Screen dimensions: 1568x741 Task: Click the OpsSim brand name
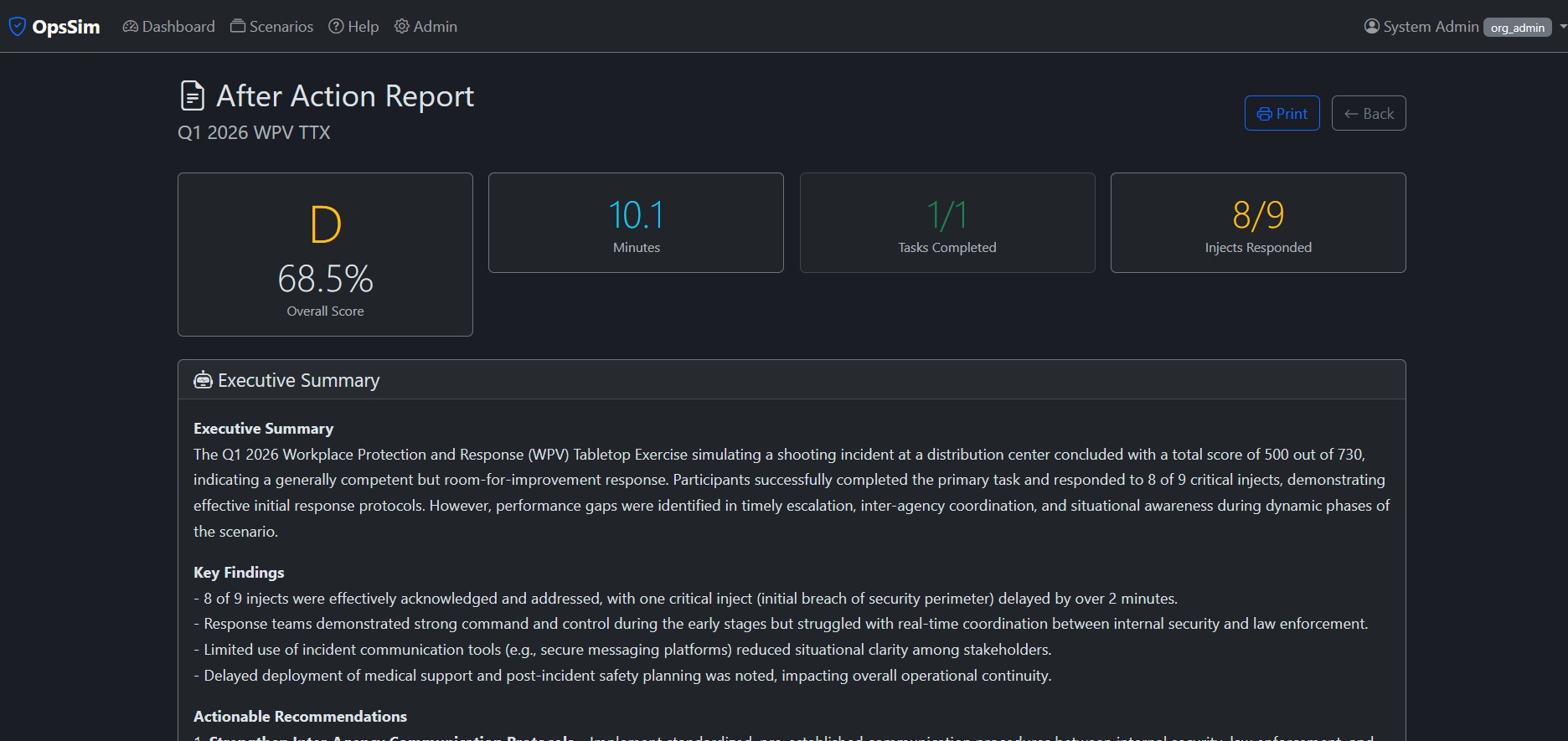click(65, 27)
